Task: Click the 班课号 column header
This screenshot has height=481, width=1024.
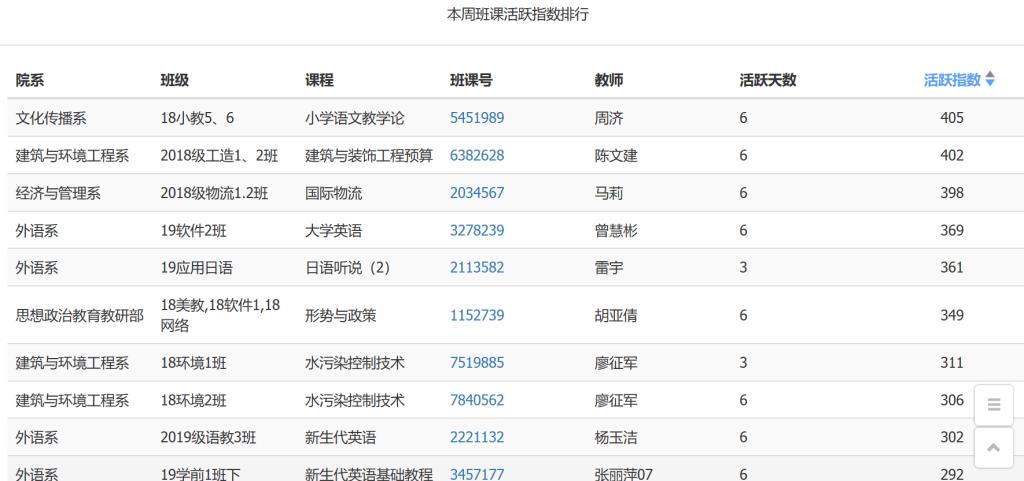Action: (471, 80)
